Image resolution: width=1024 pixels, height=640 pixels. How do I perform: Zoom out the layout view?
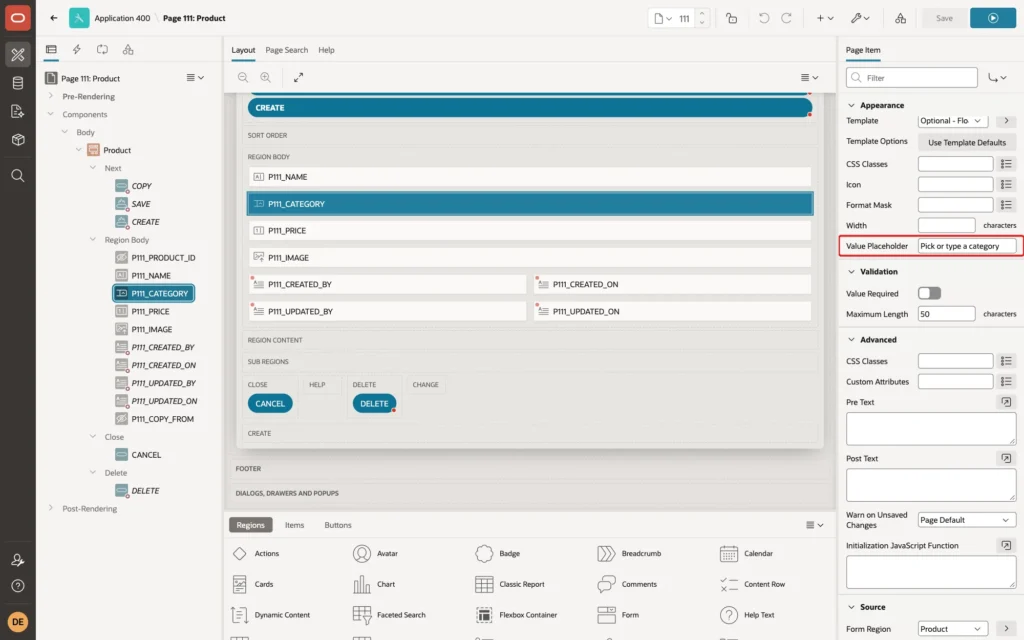point(243,77)
